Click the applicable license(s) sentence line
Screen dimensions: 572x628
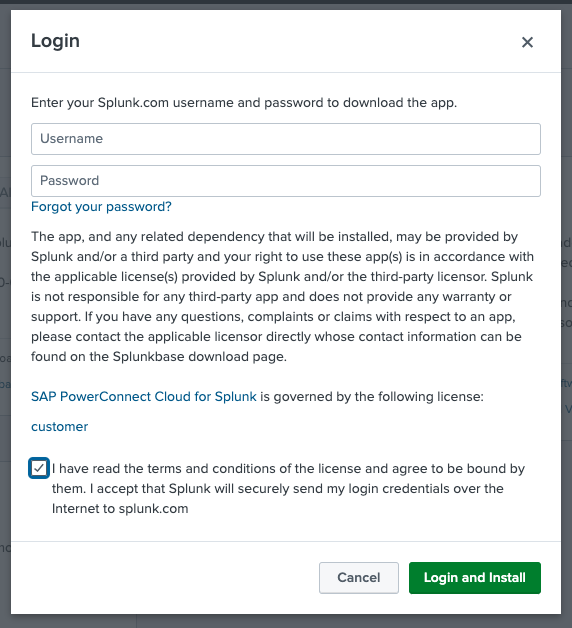point(282,276)
